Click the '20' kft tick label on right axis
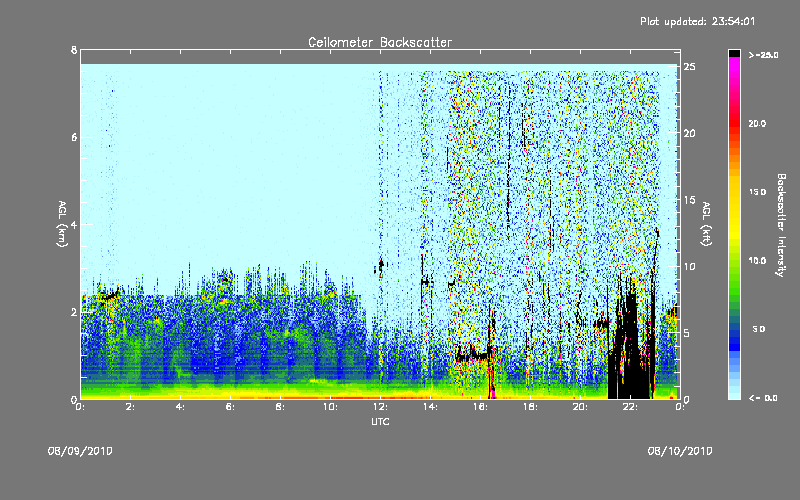This screenshot has height=500, width=800. 689,133
